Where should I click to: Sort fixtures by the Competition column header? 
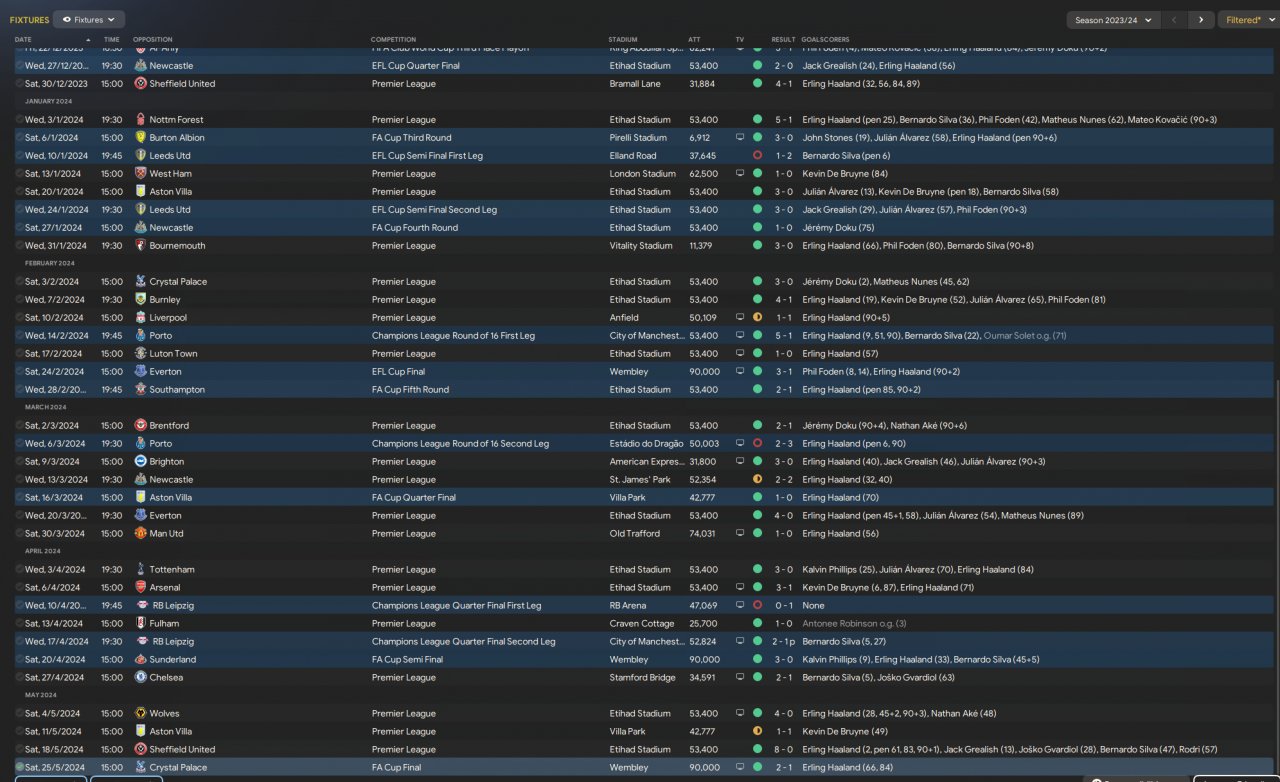pyautogui.click(x=393, y=40)
